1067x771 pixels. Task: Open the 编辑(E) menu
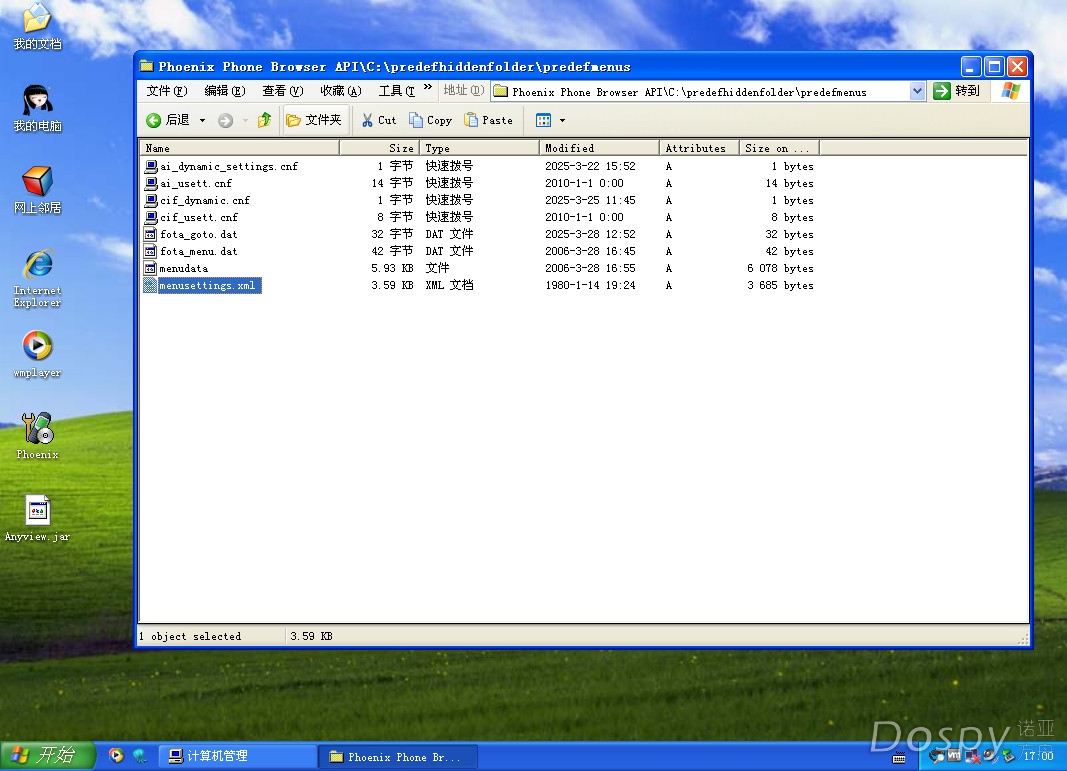pos(225,91)
